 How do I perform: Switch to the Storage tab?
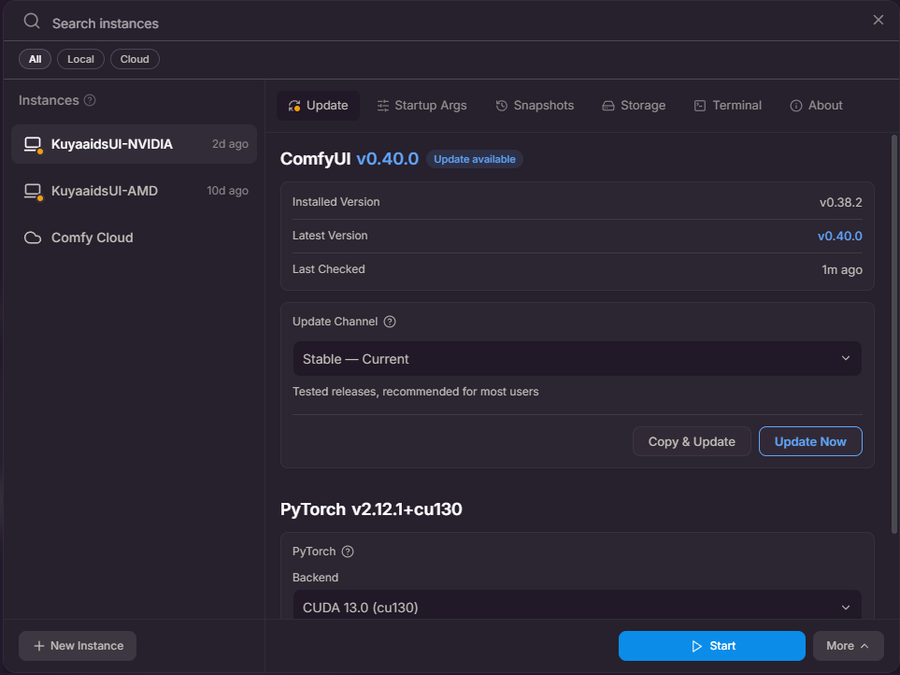pyautogui.click(x=634, y=106)
